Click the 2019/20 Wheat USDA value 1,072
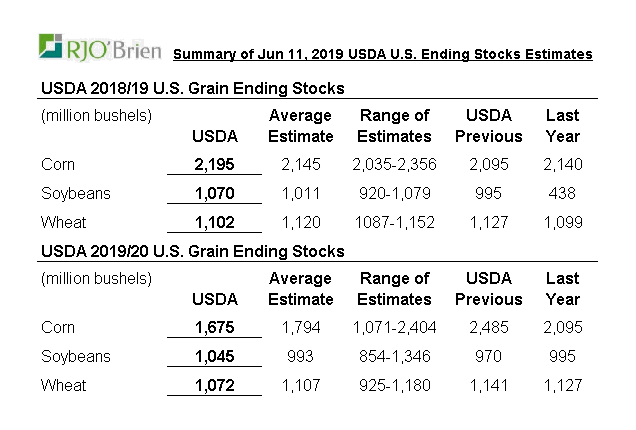Screen dimensions: 636x430 click(214, 385)
